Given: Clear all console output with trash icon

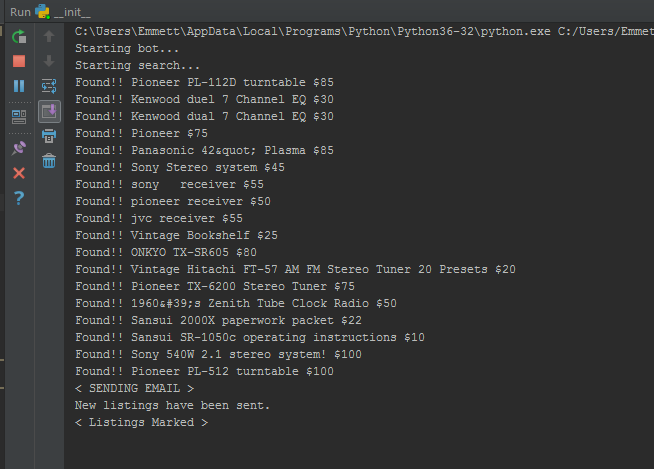Looking at the screenshot, I should point(49,160).
